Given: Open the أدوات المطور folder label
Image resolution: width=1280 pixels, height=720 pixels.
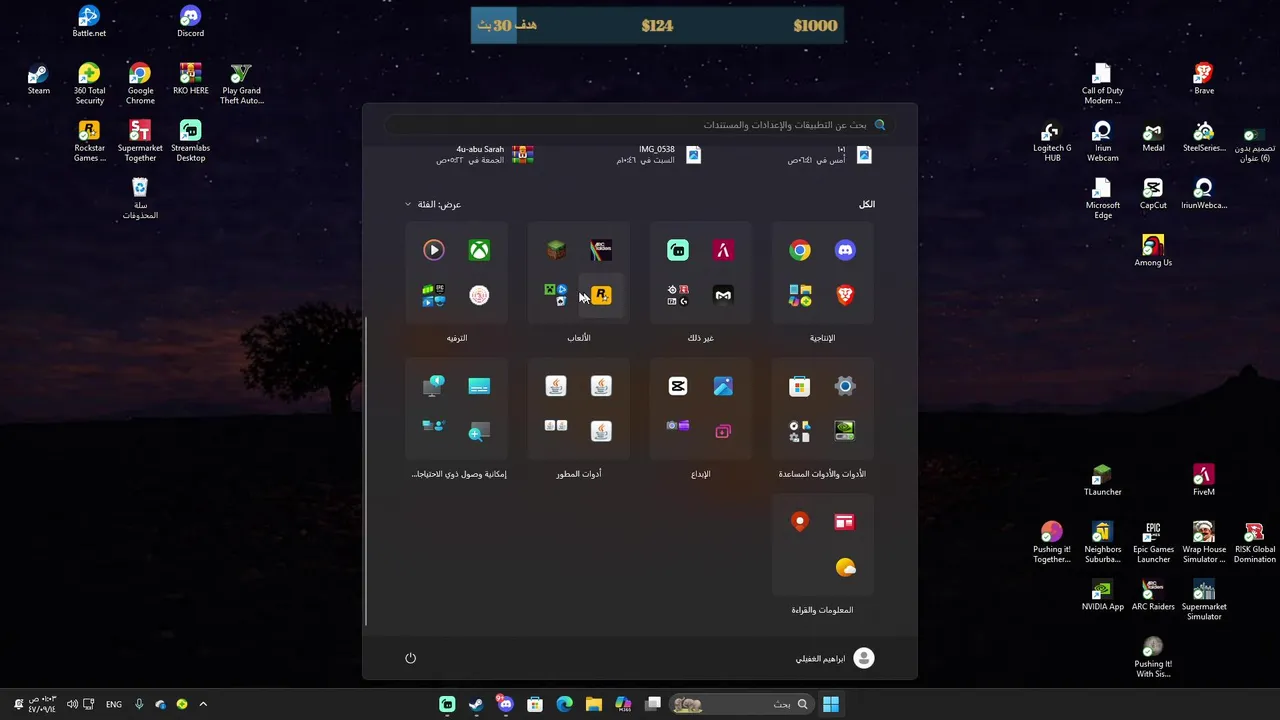Looking at the screenshot, I should [579, 474].
